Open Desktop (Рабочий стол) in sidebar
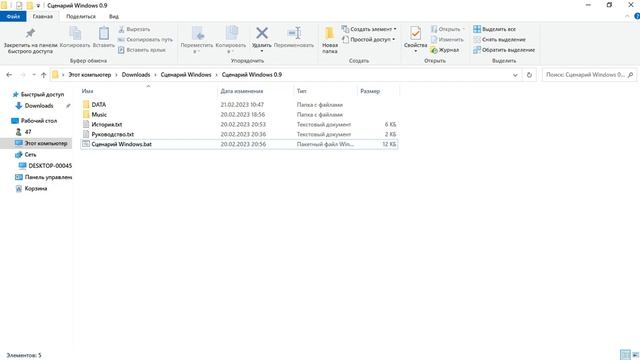This screenshot has width=640, height=360. (x=34, y=121)
